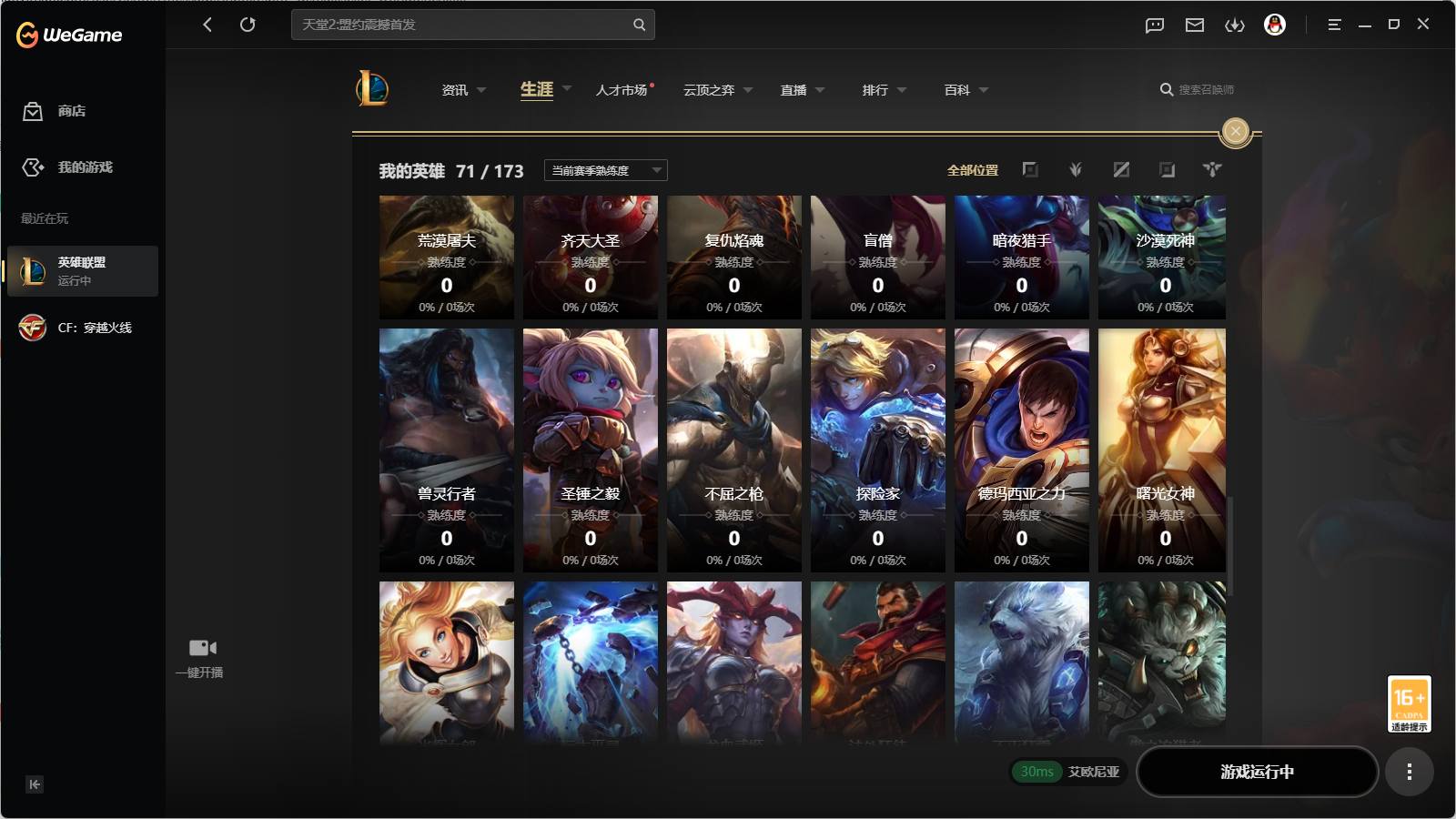Screen dimensions: 1456x819
Task: Filter heroes by top lane position icon
Action: [1030, 169]
